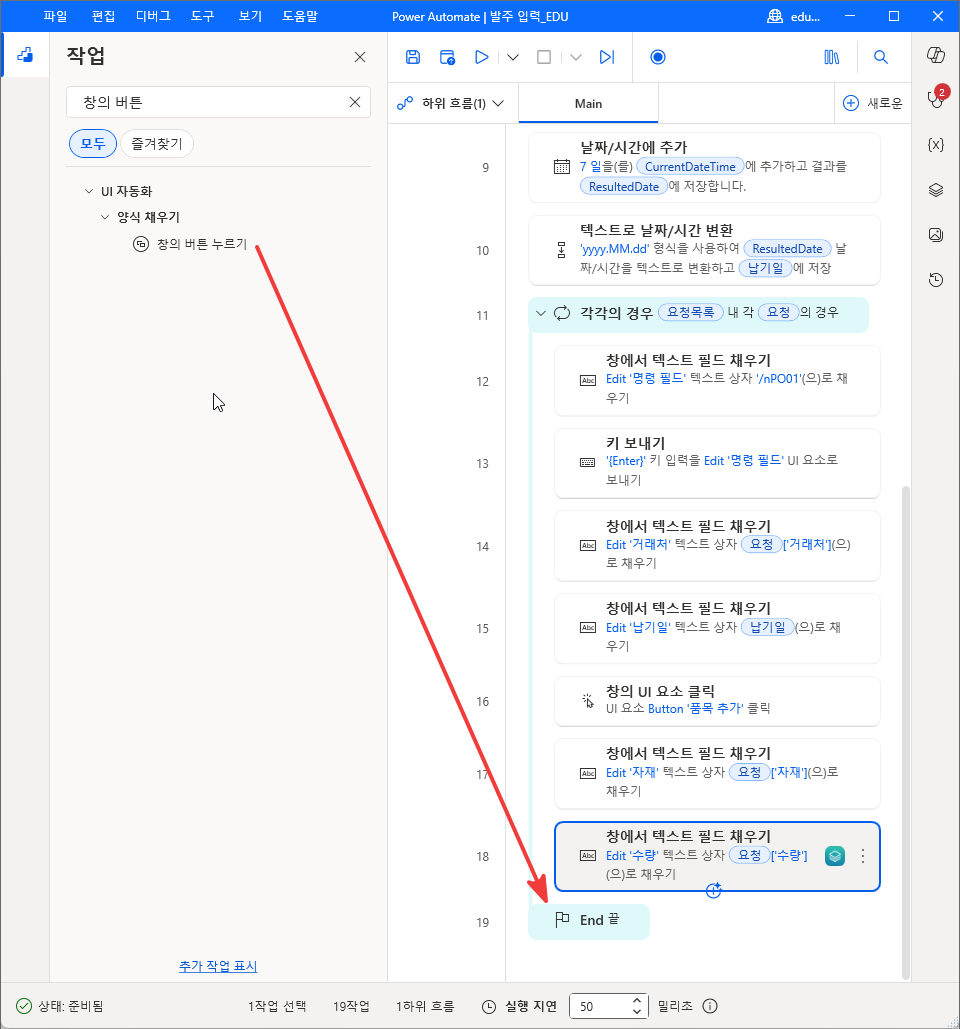Start the Recorder with the circle icon
This screenshot has height=1029, width=960.
click(x=657, y=57)
